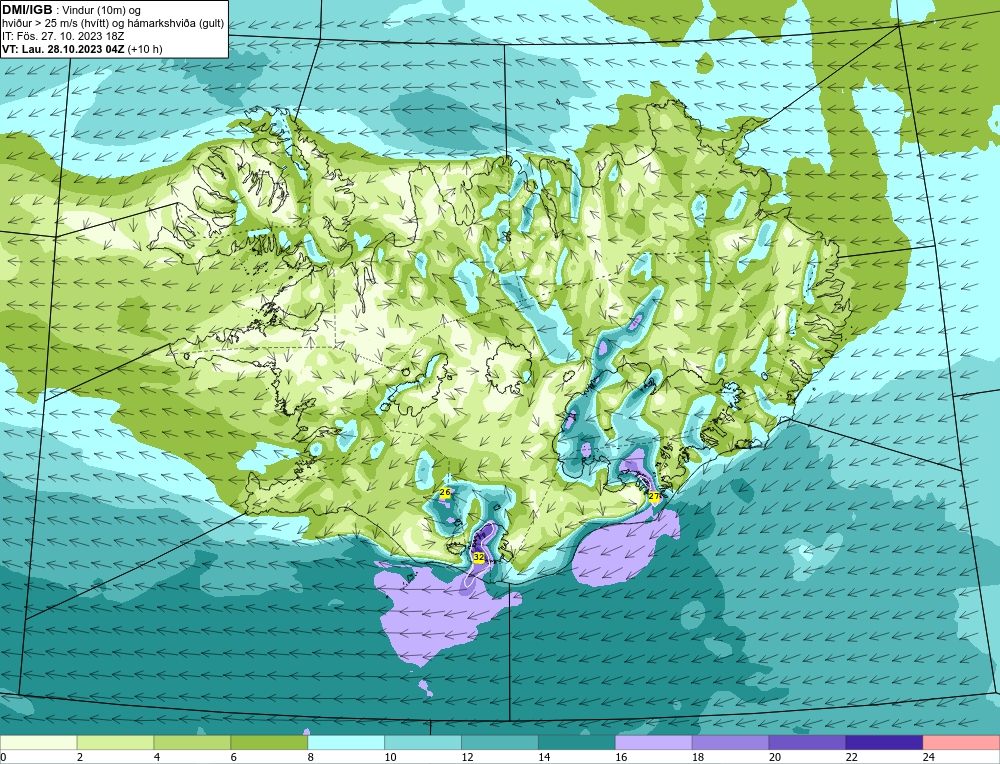Click the 22–24 m/s dark indigo legend swatch
The width and height of the screenshot is (1000, 764).
[884, 743]
